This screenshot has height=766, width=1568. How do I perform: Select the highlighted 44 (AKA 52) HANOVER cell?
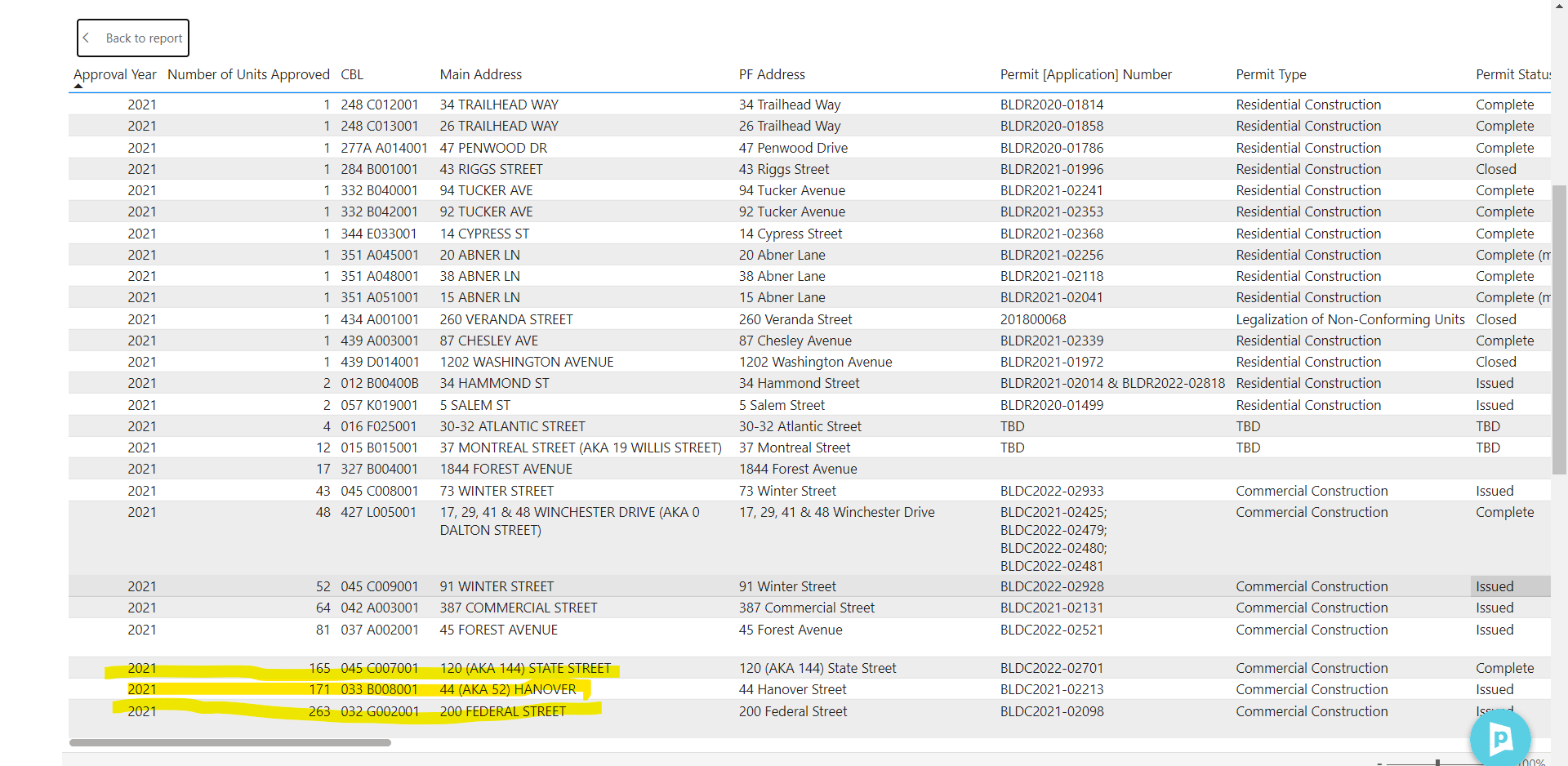[507, 689]
